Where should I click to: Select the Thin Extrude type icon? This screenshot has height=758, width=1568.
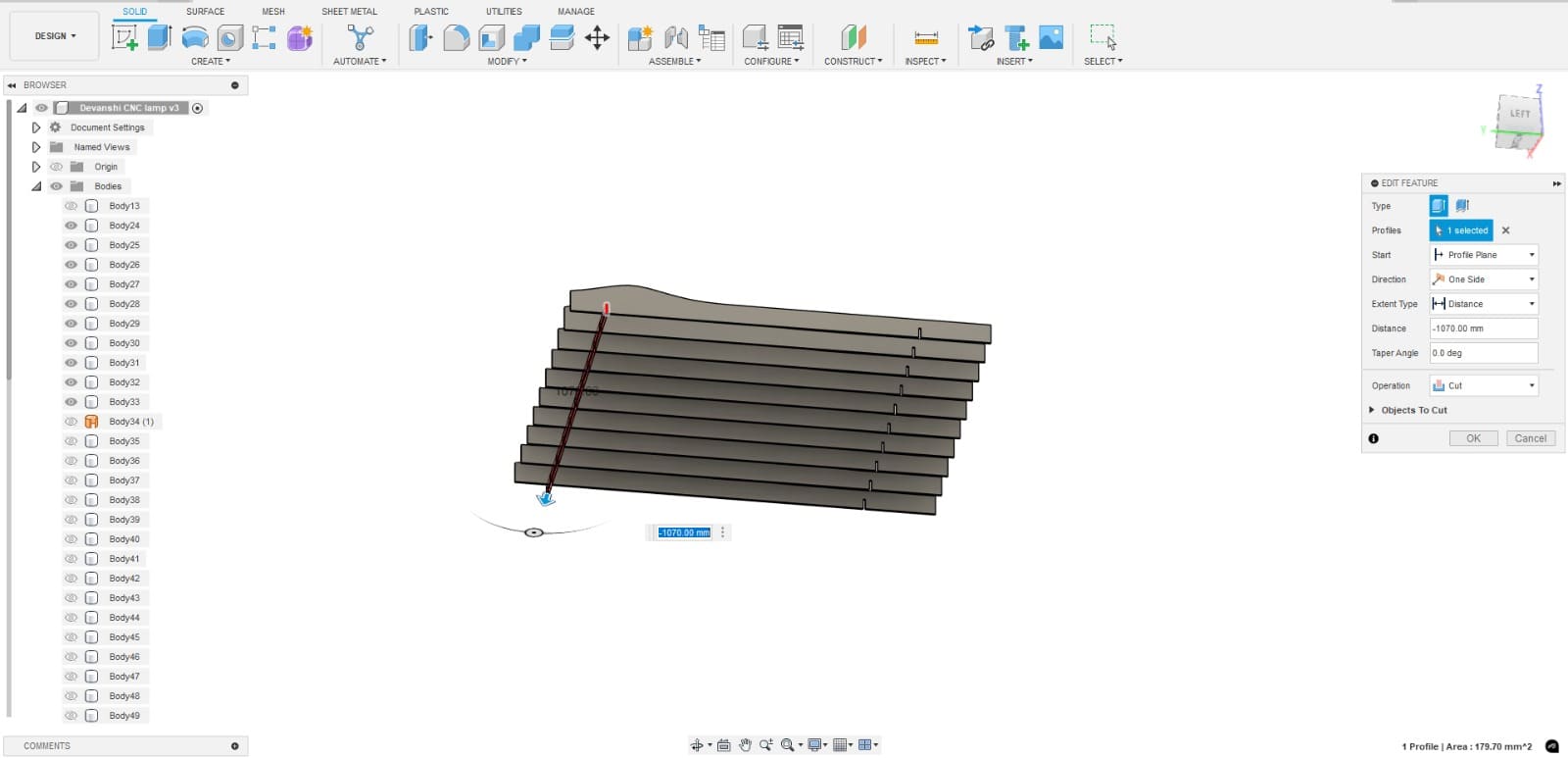1462,206
